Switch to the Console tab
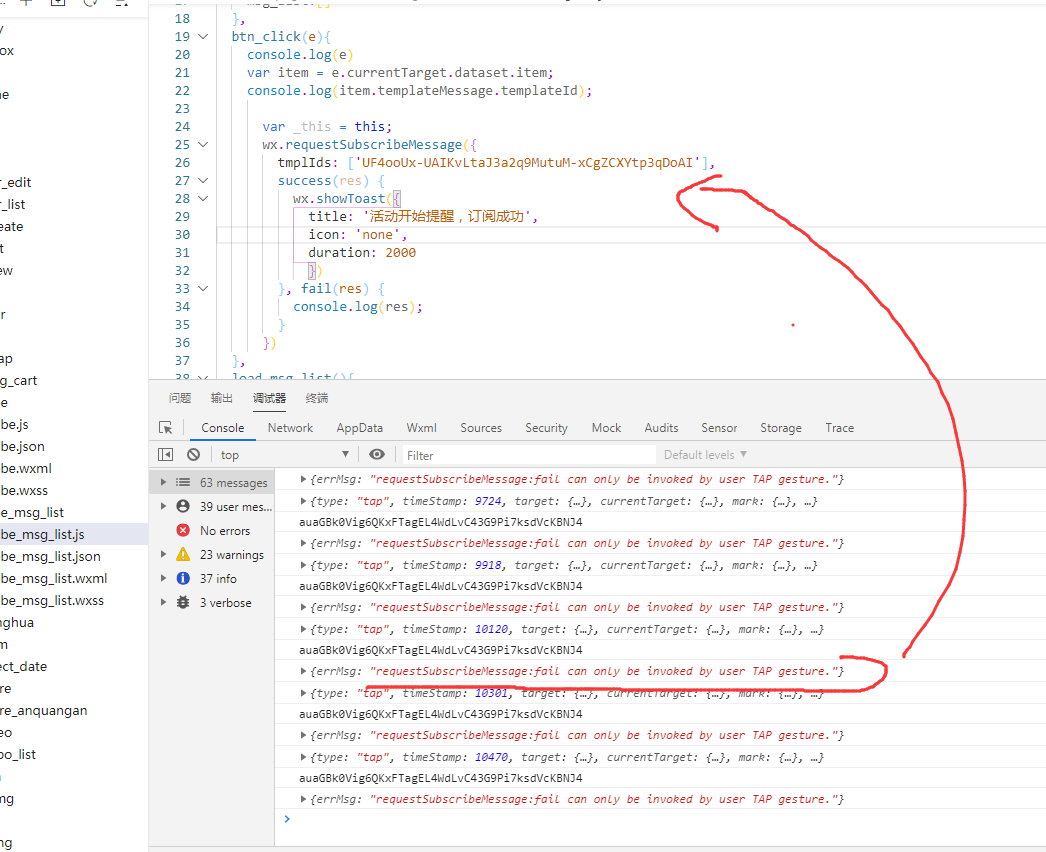1046x852 pixels. click(x=223, y=428)
